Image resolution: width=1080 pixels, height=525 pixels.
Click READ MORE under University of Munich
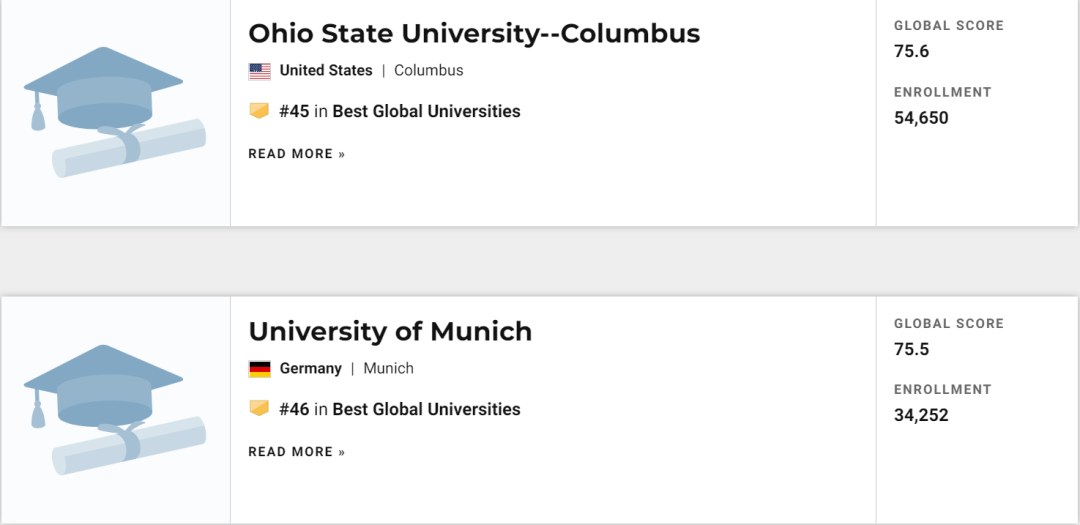pos(297,452)
